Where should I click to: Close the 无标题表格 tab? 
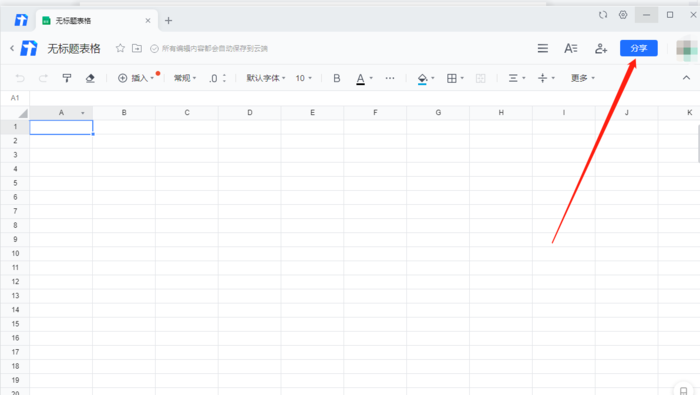coord(148,21)
